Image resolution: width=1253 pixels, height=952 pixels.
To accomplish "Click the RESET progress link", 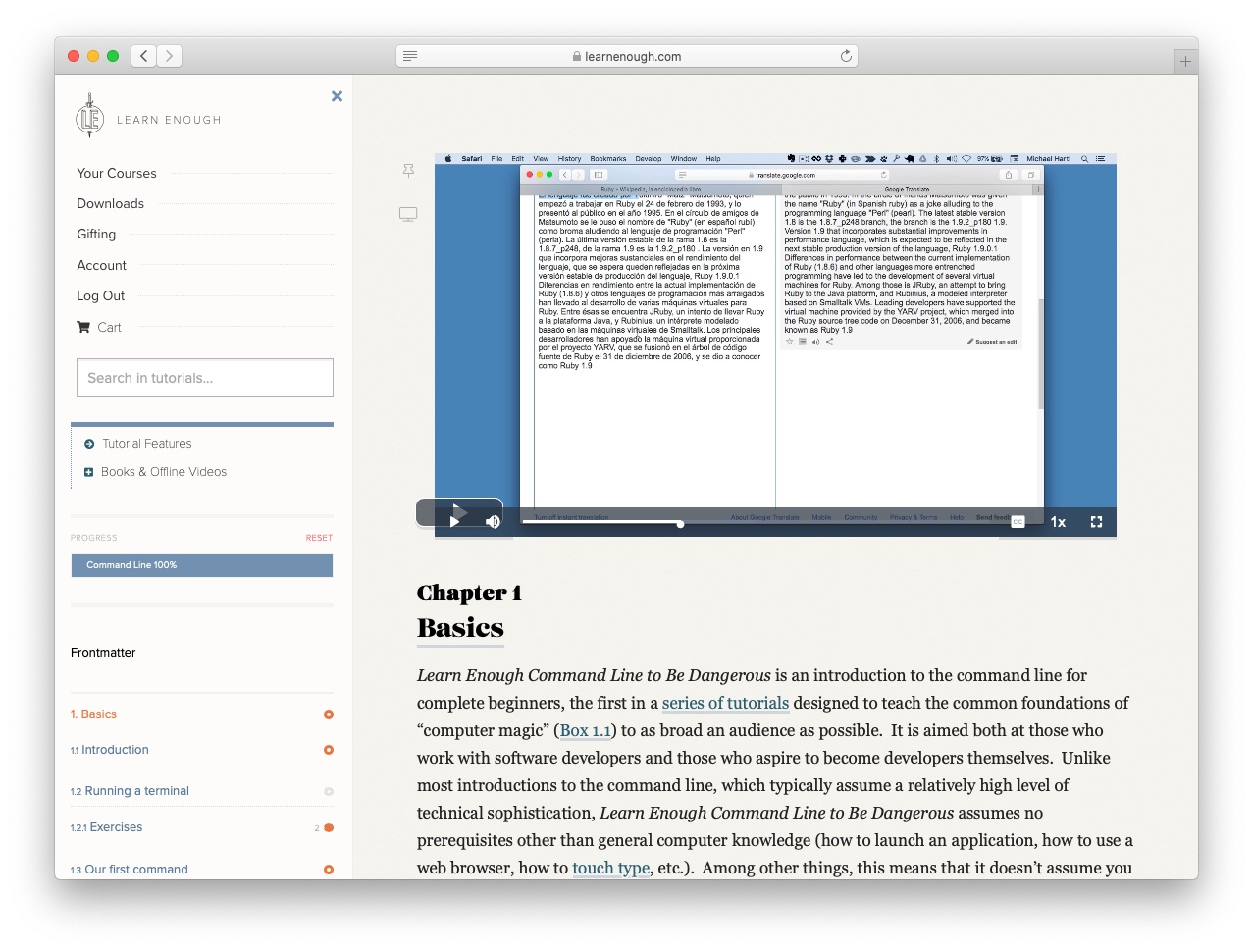I will coord(319,538).
